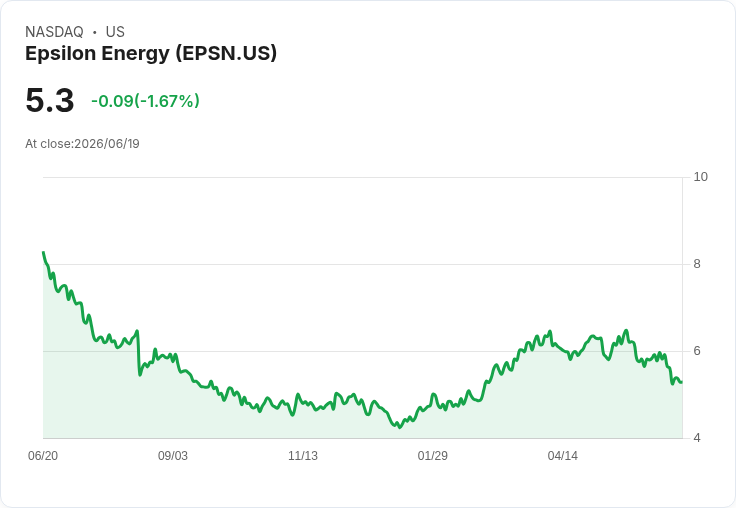Image resolution: width=736 pixels, height=508 pixels.
Task: Select the 01/29 date axis label
Action: (432, 455)
